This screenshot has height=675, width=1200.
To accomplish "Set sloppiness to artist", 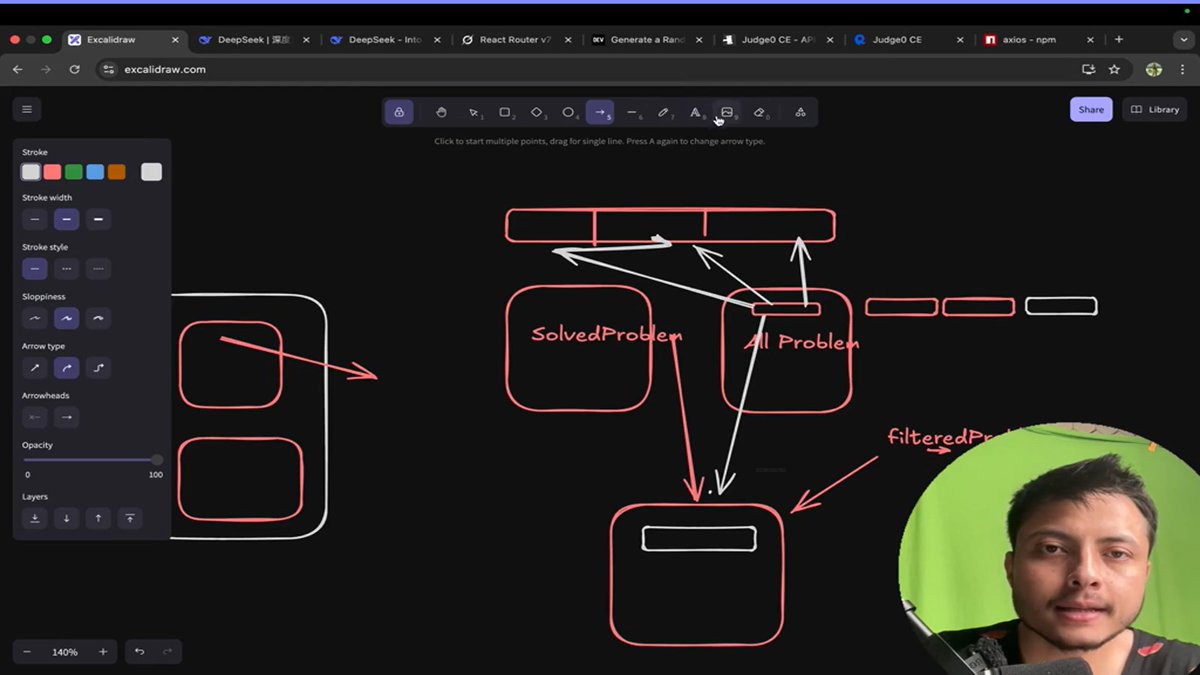I will (x=66, y=318).
